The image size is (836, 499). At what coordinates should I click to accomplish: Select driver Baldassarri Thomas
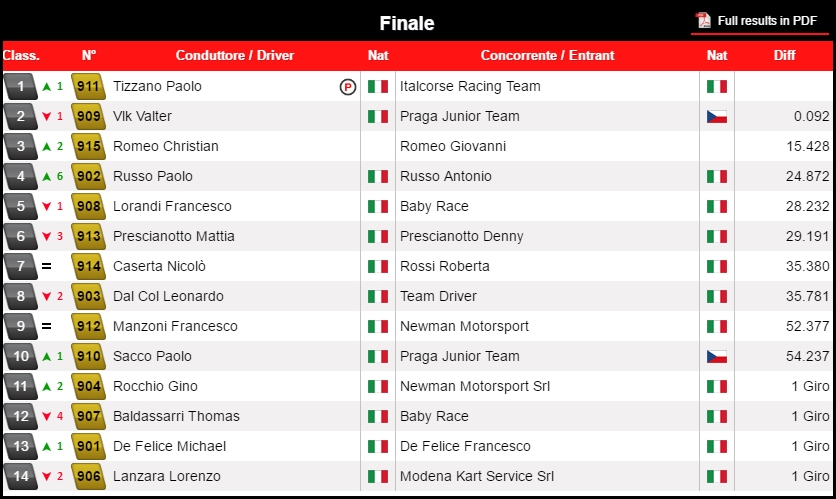pyautogui.click(x=176, y=416)
